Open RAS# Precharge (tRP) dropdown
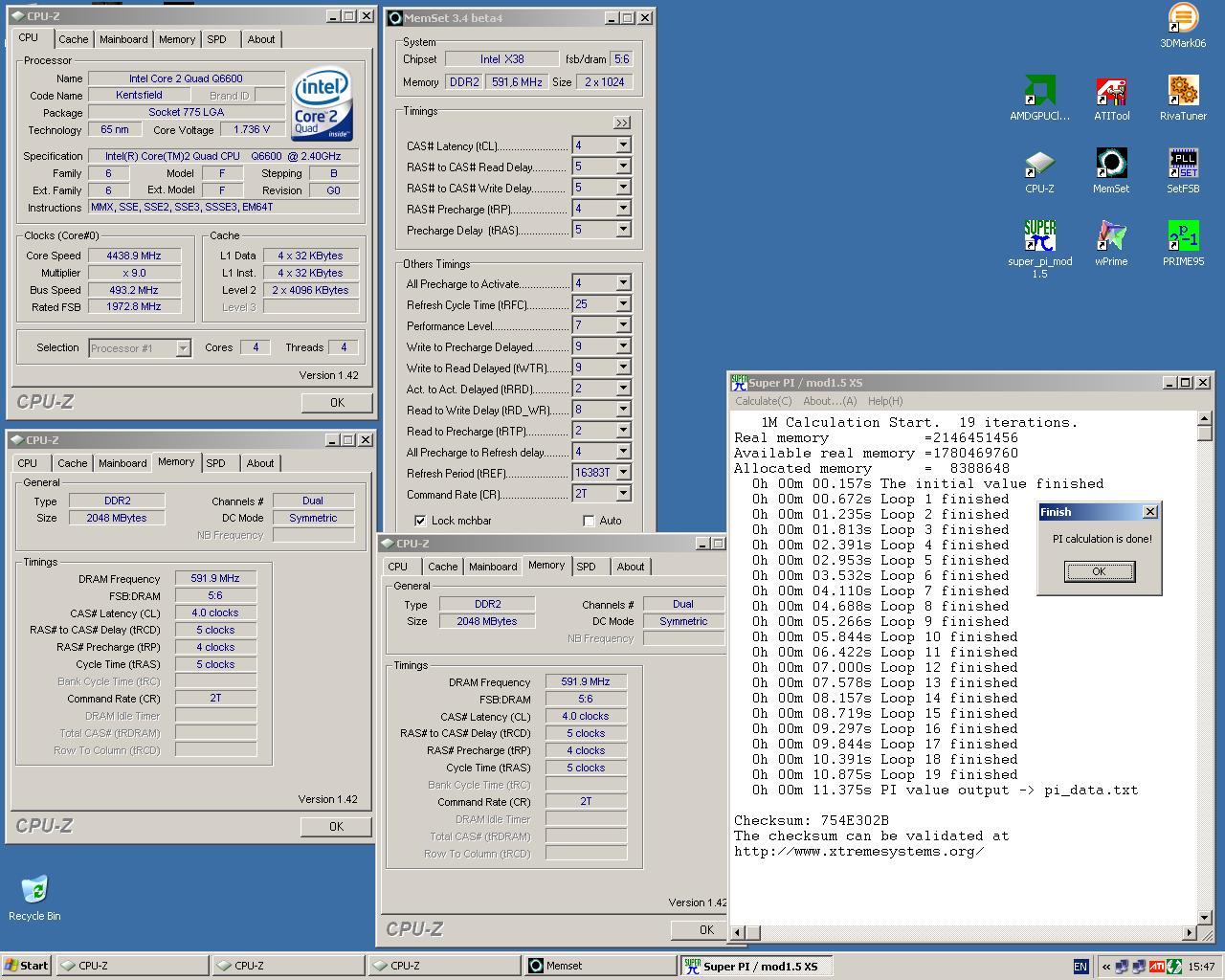 pyautogui.click(x=623, y=209)
